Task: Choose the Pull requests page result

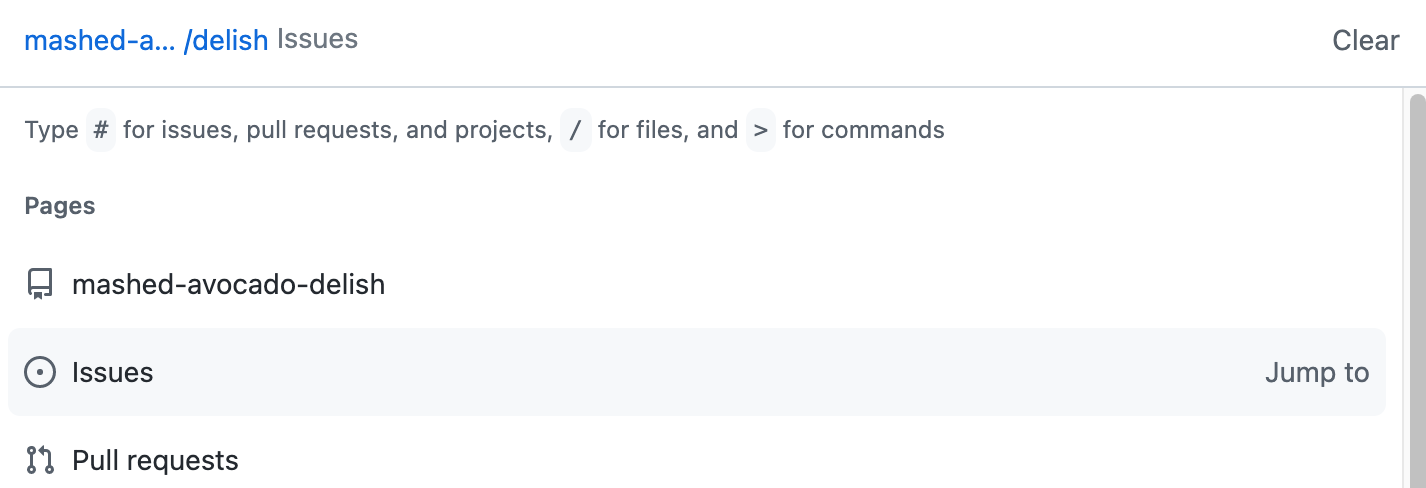Action: 155,460
